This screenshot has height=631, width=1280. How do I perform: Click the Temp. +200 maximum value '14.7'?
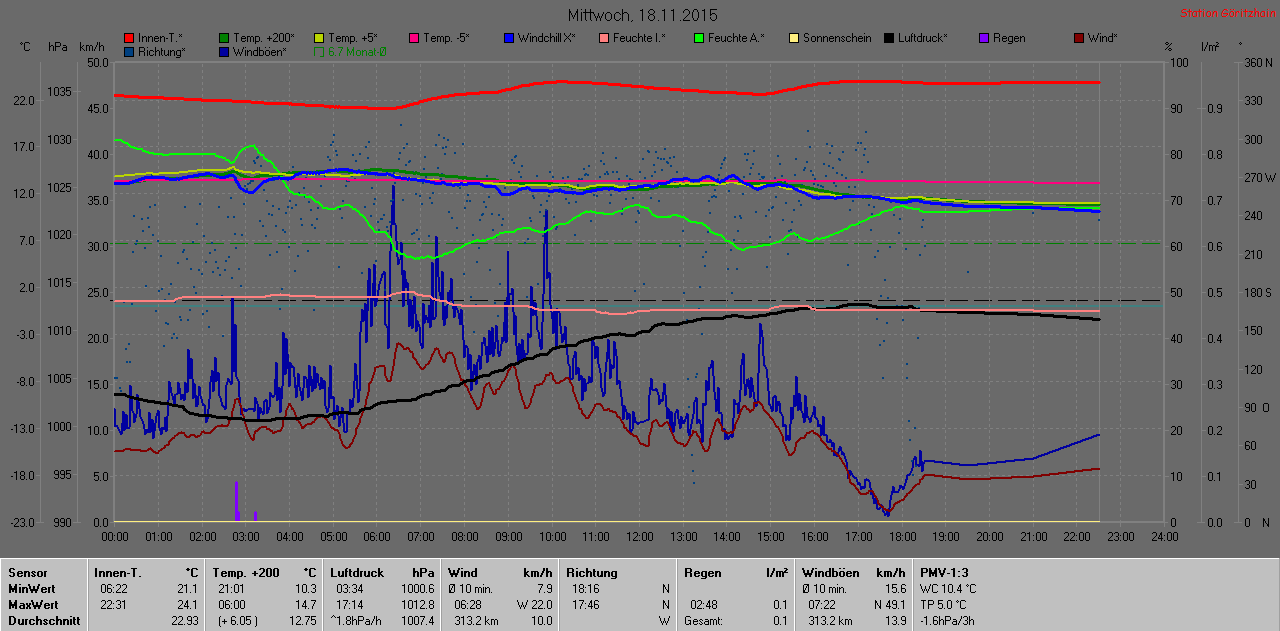[305, 605]
